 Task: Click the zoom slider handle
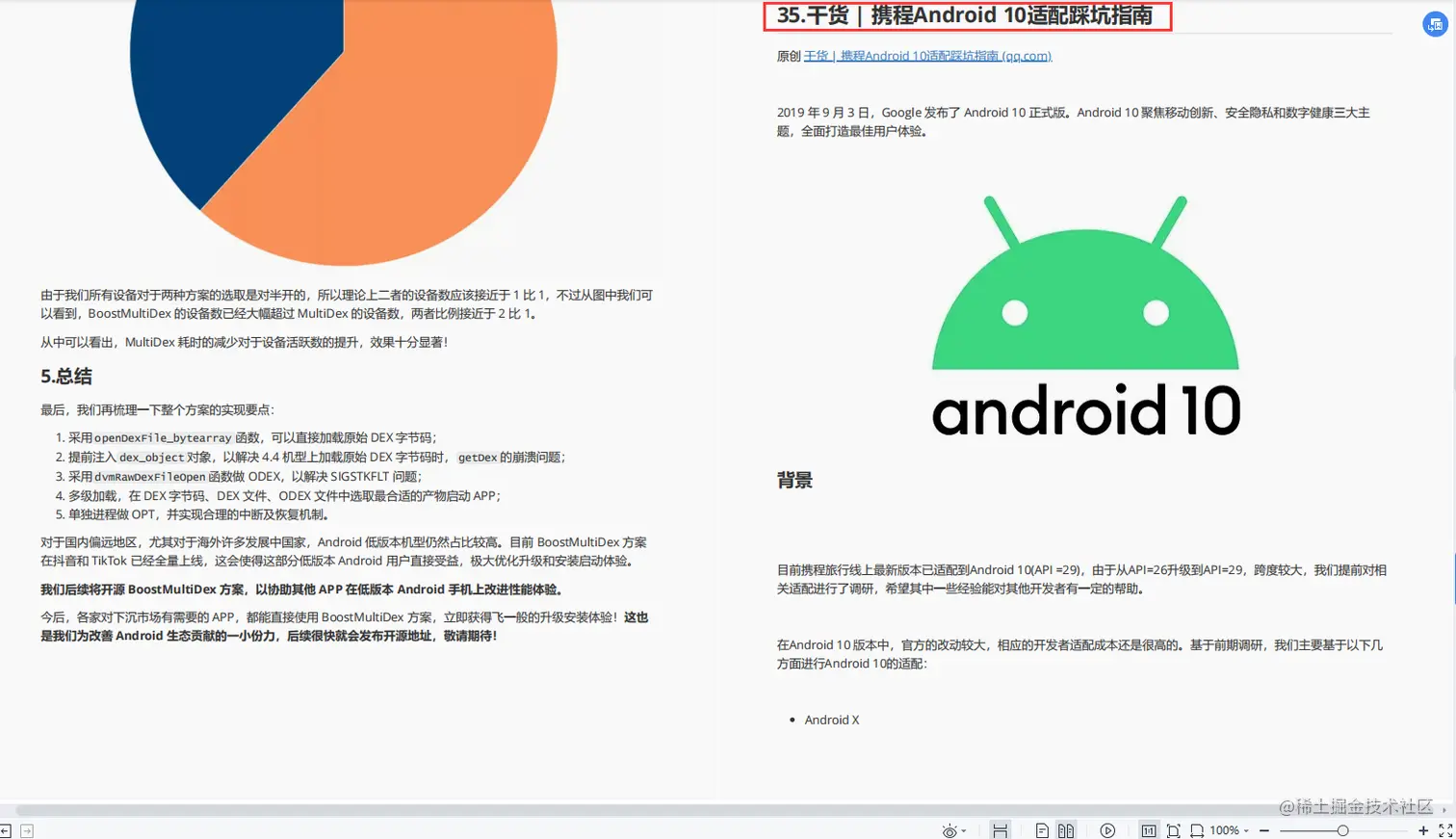point(1342,830)
